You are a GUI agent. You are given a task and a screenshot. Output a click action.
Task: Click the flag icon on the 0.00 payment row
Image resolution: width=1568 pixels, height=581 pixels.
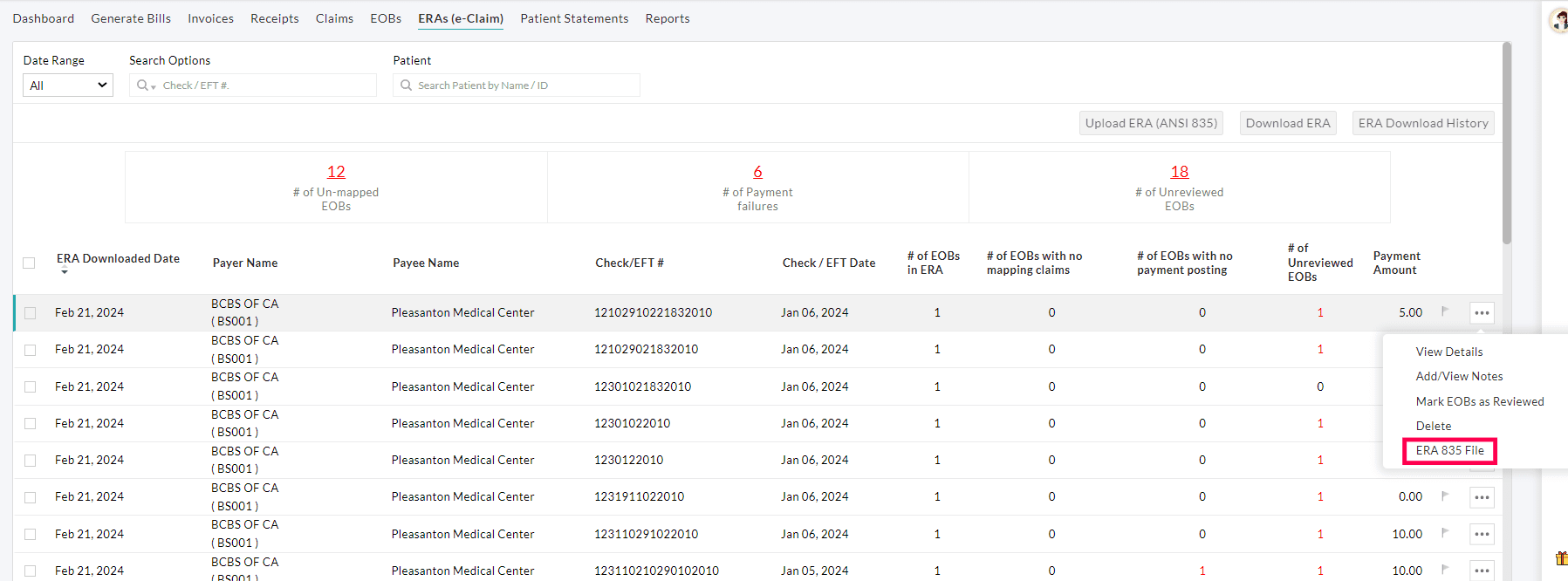(x=1445, y=496)
